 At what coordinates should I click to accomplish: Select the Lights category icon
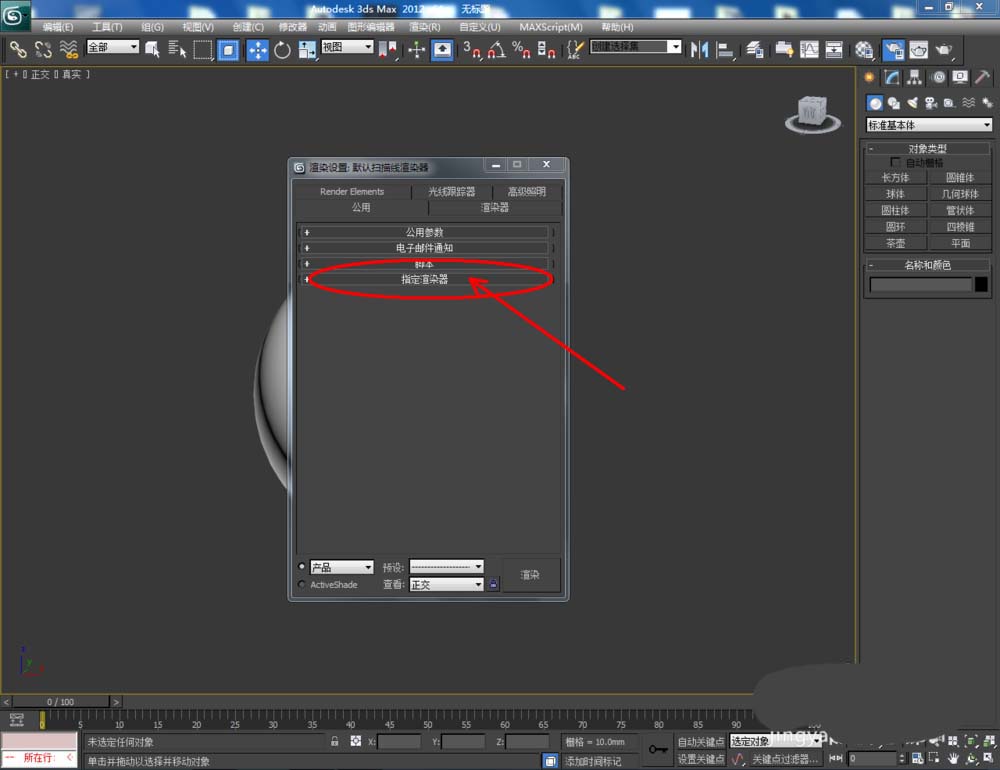coord(912,103)
